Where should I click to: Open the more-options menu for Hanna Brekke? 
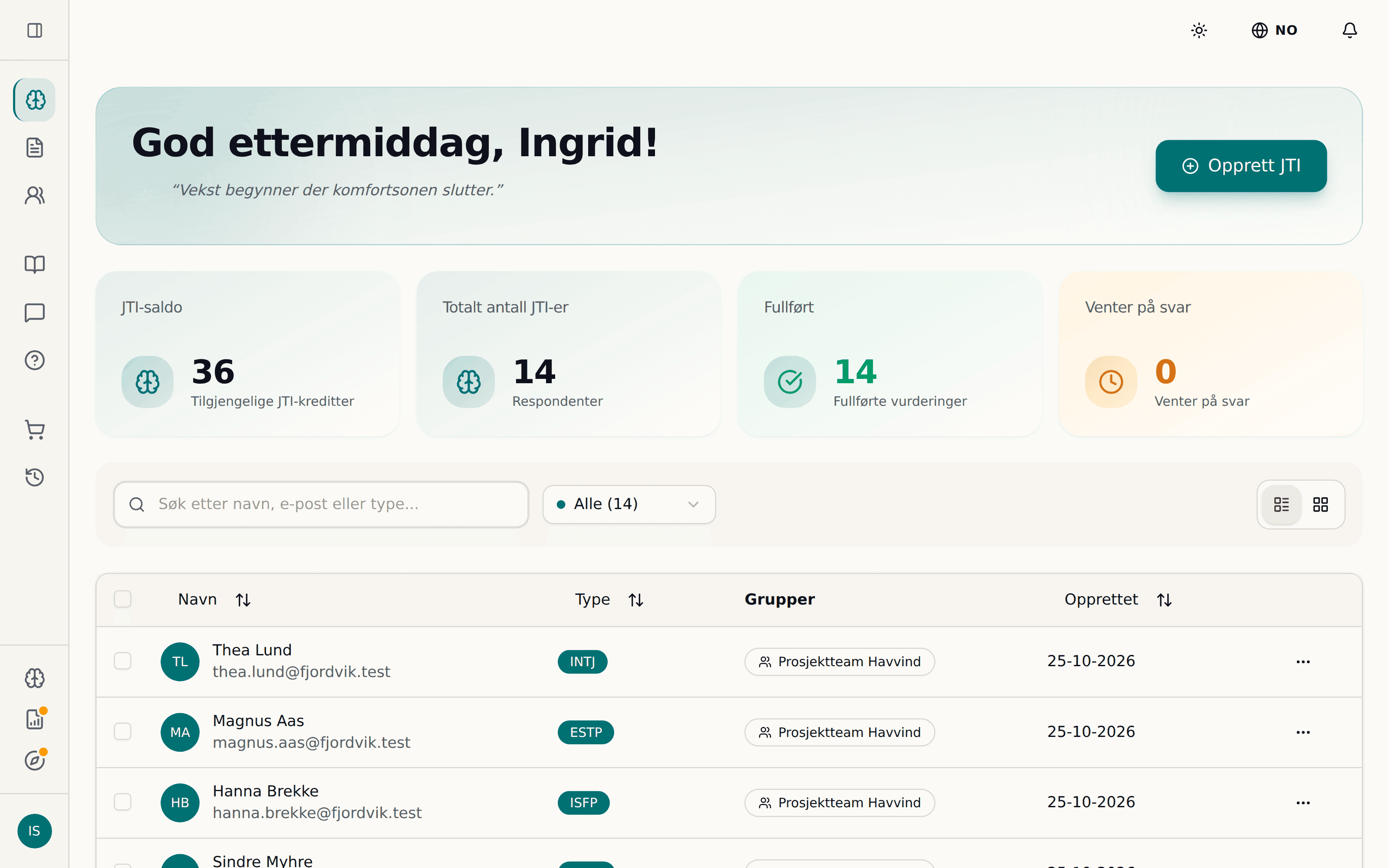click(x=1303, y=802)
